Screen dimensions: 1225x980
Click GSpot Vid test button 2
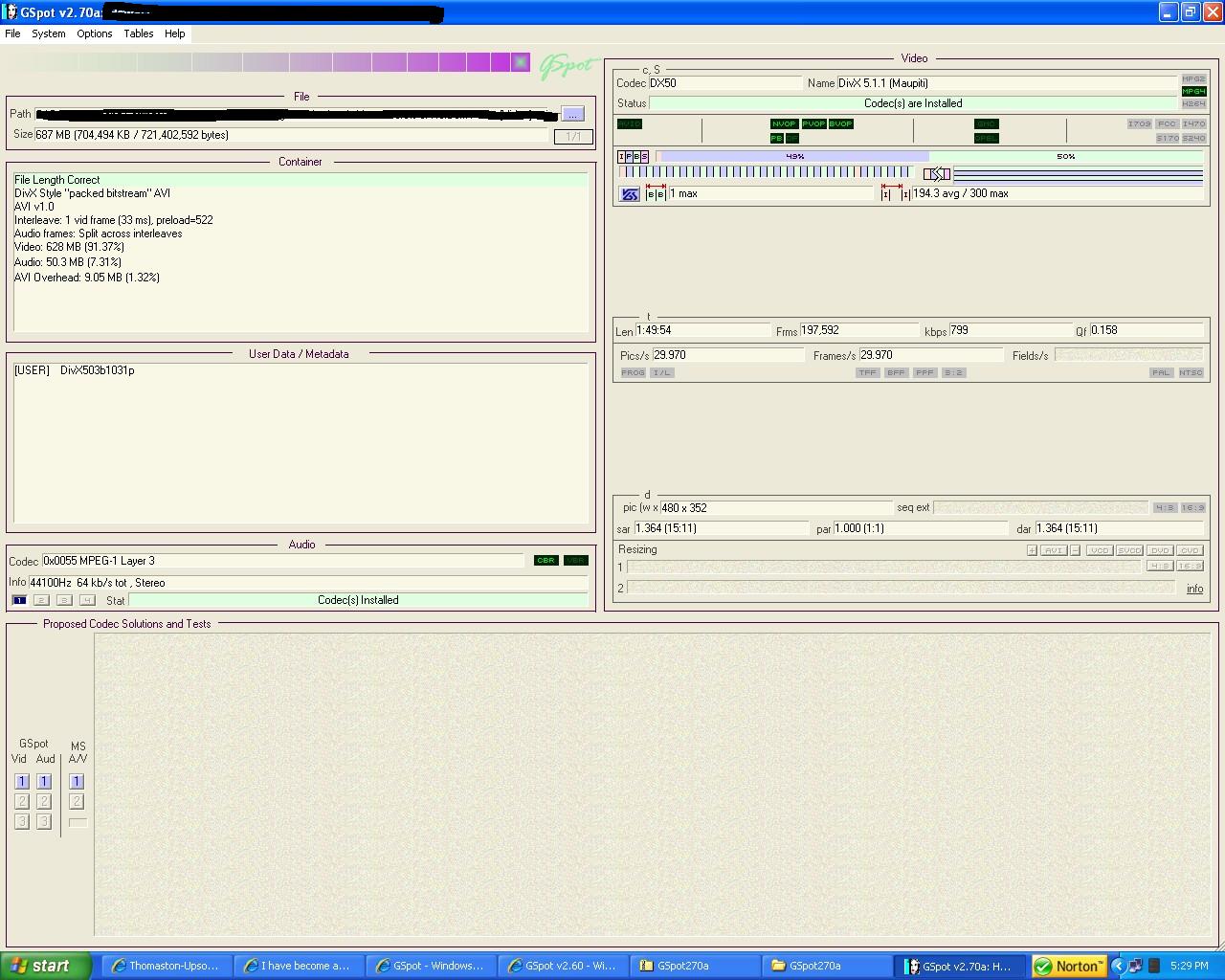[22, 802]
